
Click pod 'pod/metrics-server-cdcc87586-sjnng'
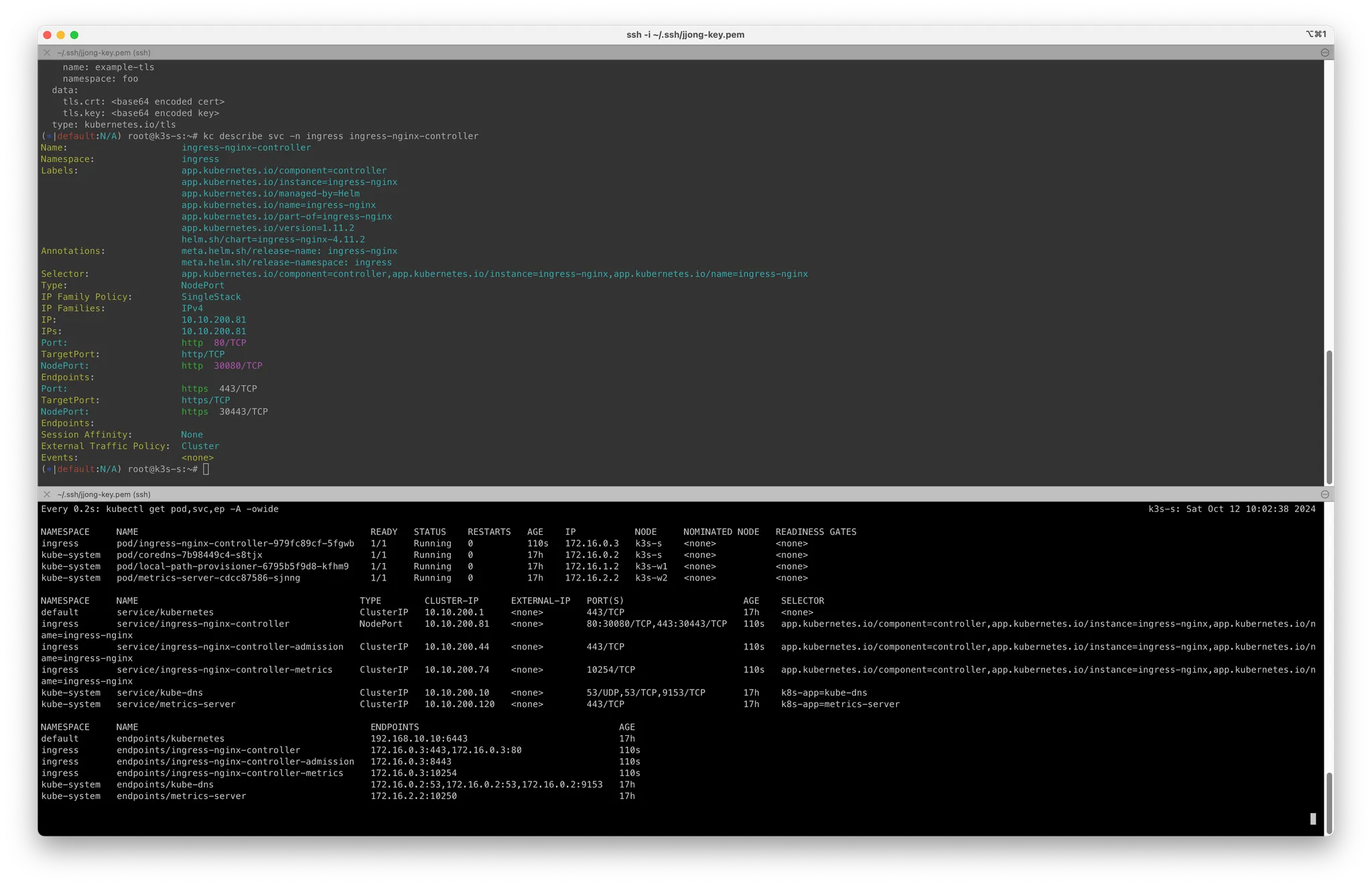tap(208, 578)
